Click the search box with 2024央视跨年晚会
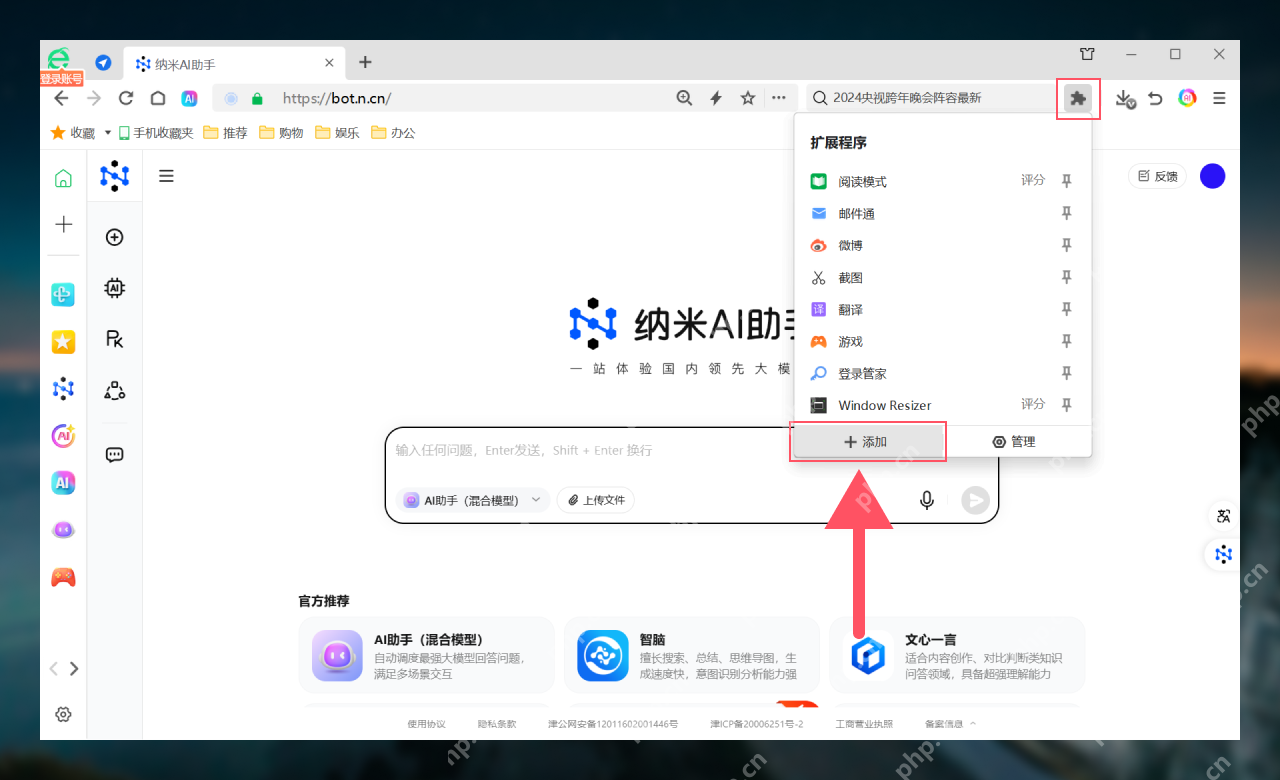Screen dimensions: 1280x780 click(930, 98)
